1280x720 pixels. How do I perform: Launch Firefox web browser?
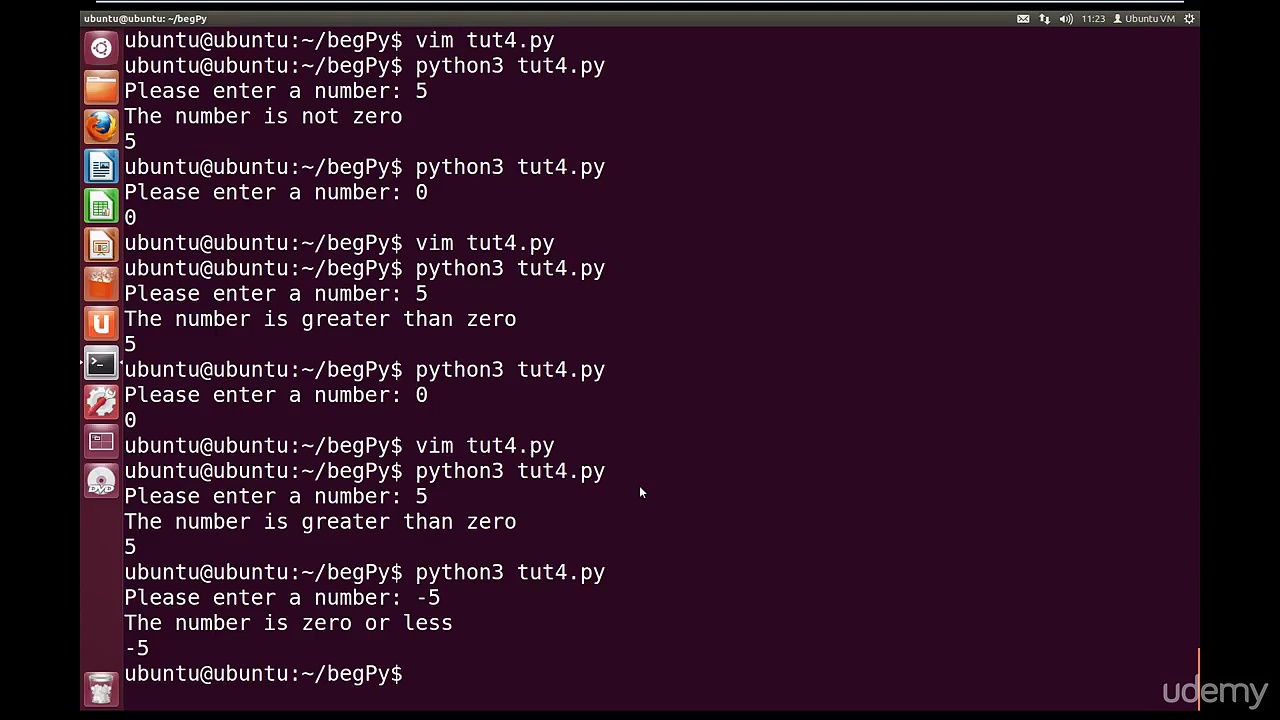coord(101,127)
